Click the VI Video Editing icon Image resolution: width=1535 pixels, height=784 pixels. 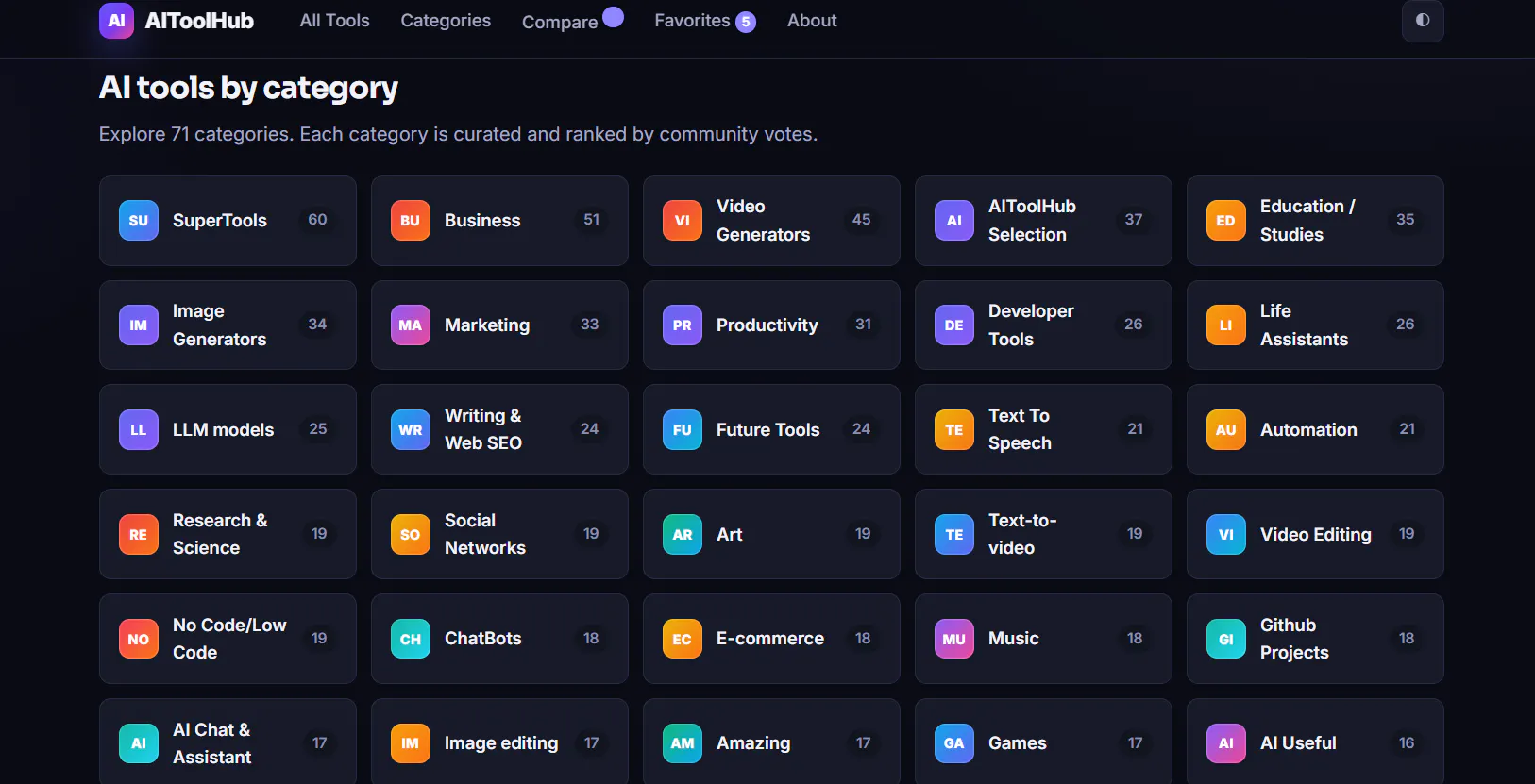point(1226,535)
